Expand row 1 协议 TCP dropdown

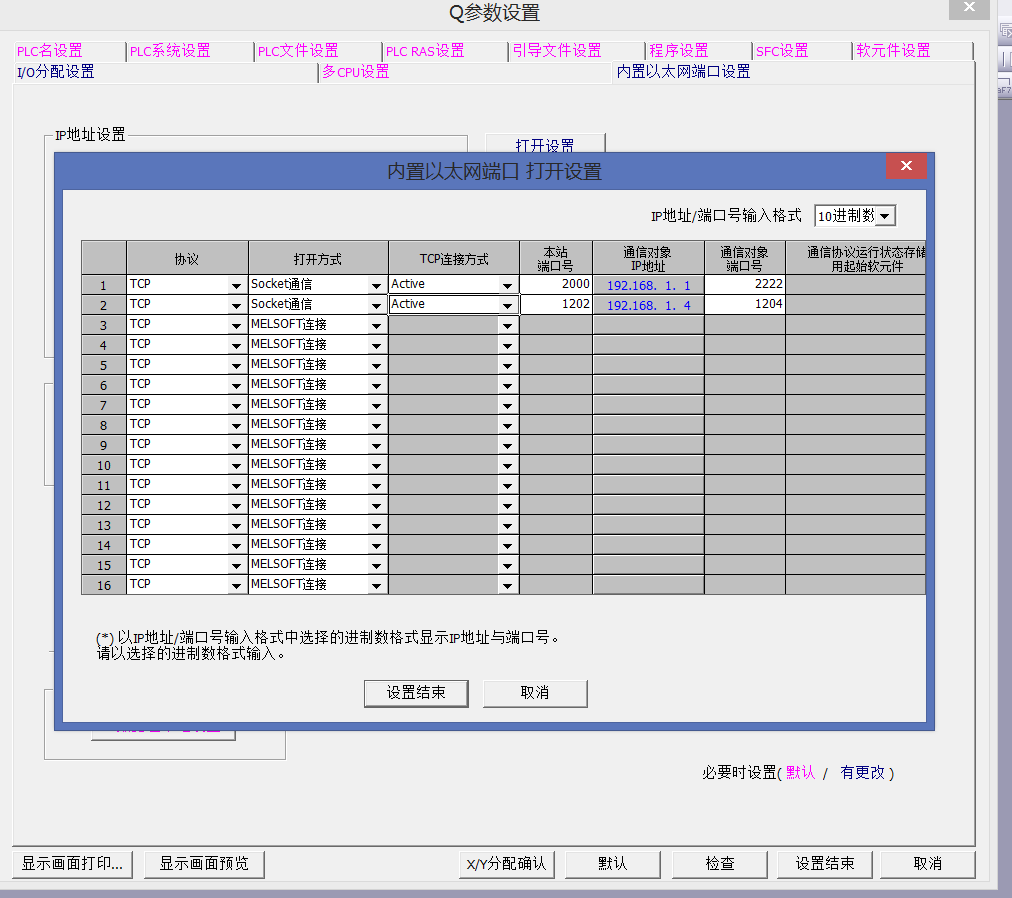coord(236,285)
